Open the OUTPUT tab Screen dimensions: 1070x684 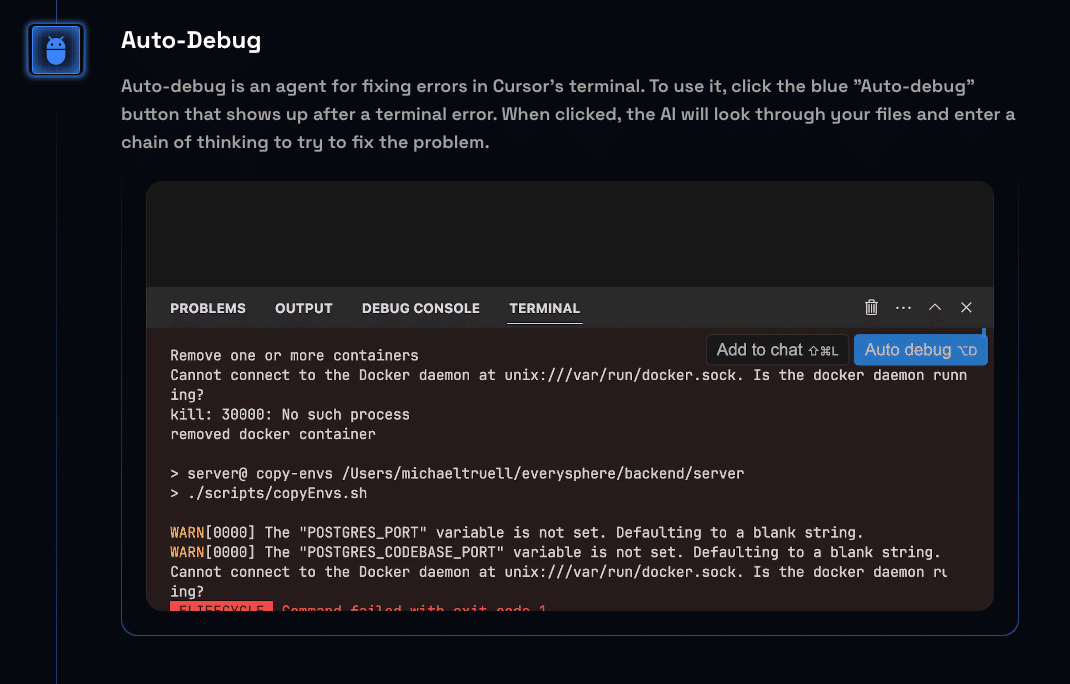(304, 308)
